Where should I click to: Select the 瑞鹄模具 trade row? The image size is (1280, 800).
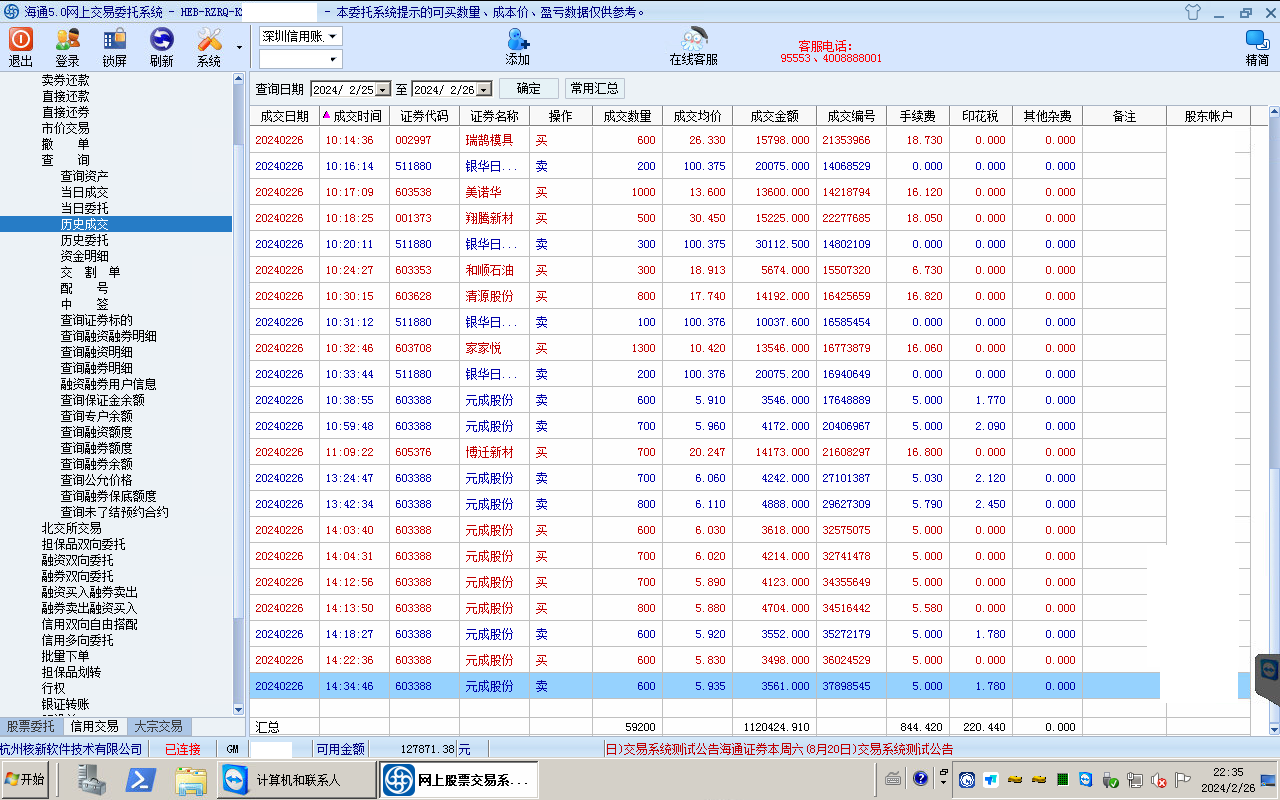[x=490, y=141]
